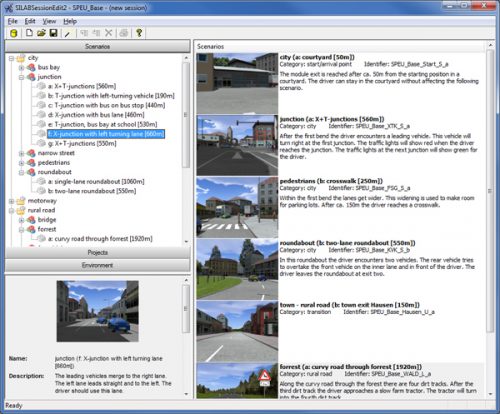Select 'e: T-junction, bus bay at school'
Image resolution: width=500 pixels, height=414 pixels.
click(x=102, y=124)
